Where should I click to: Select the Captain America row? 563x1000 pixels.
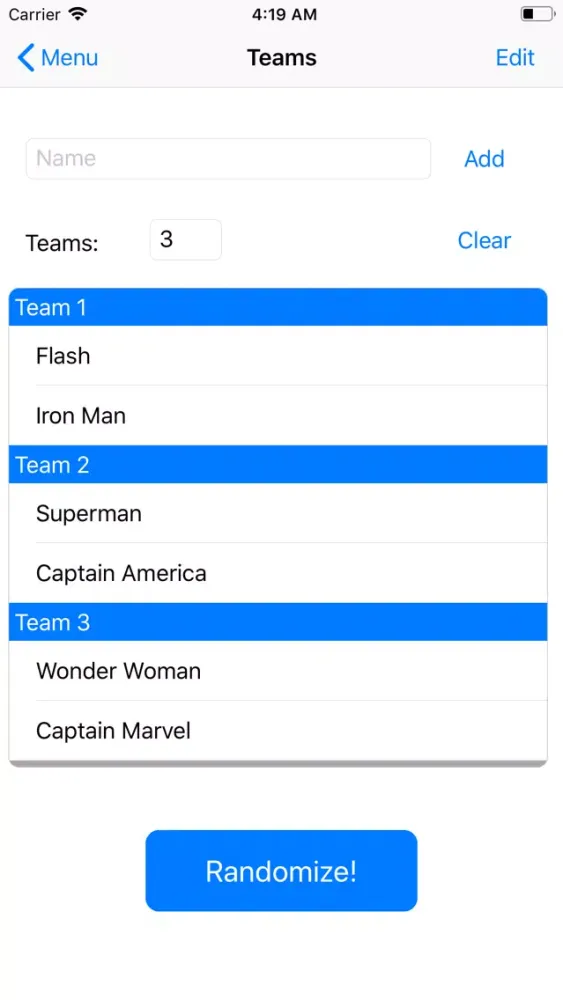278,573
